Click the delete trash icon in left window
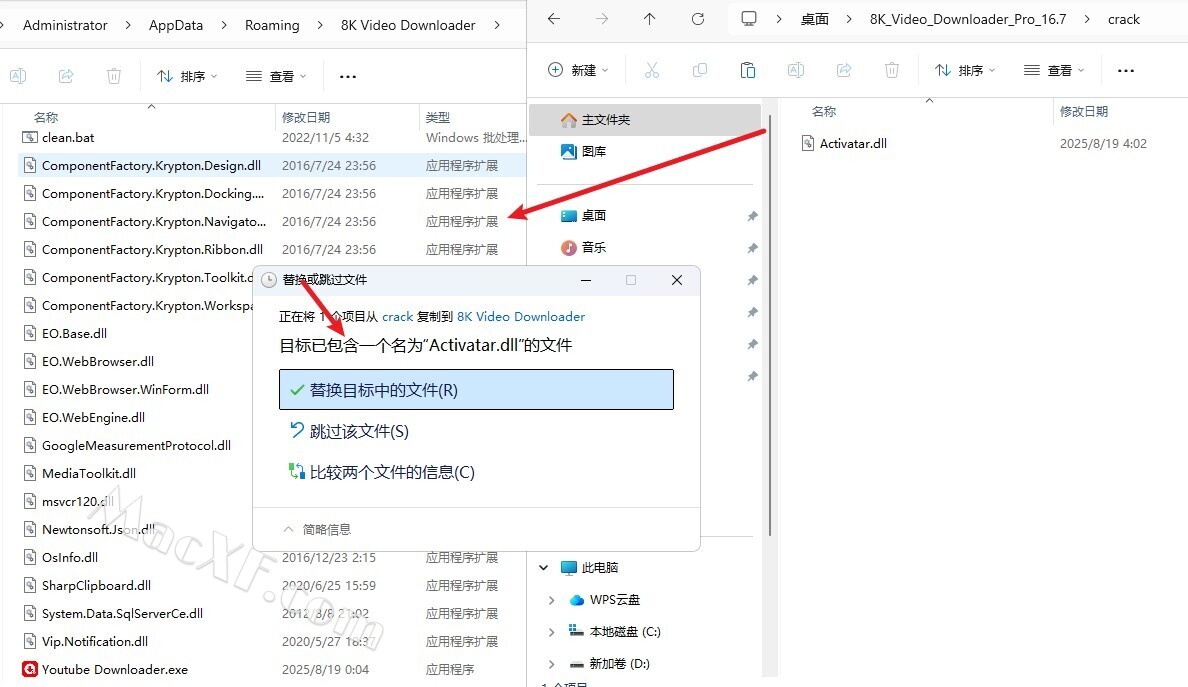Viewport: 1188px width, 687px height. click(x=114, y=76)
